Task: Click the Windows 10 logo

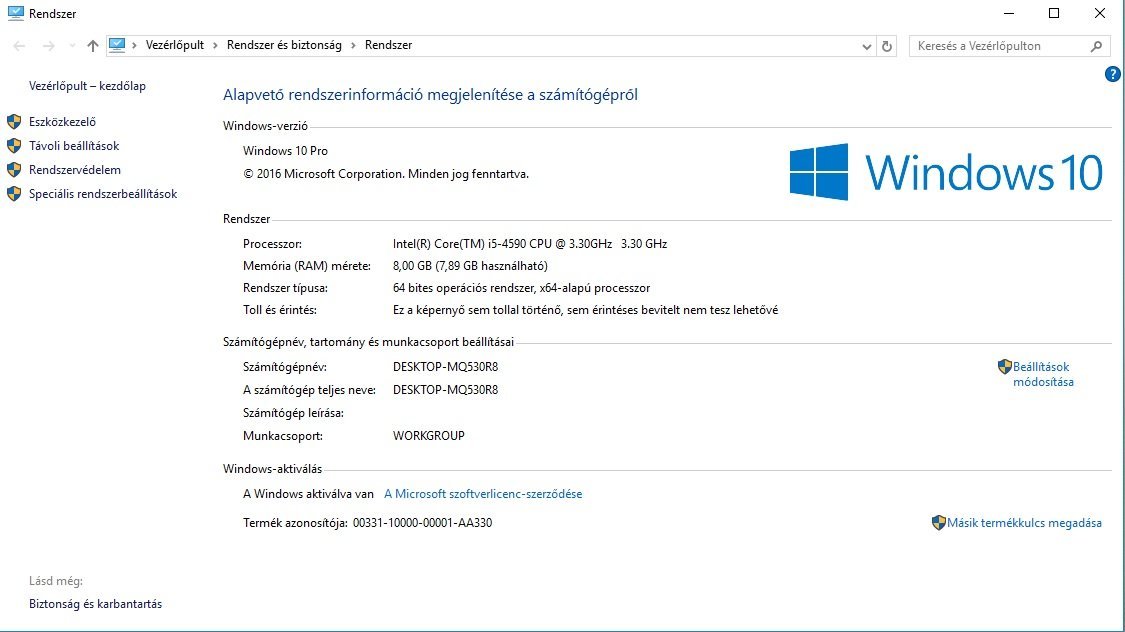Action: pos(946,172)
